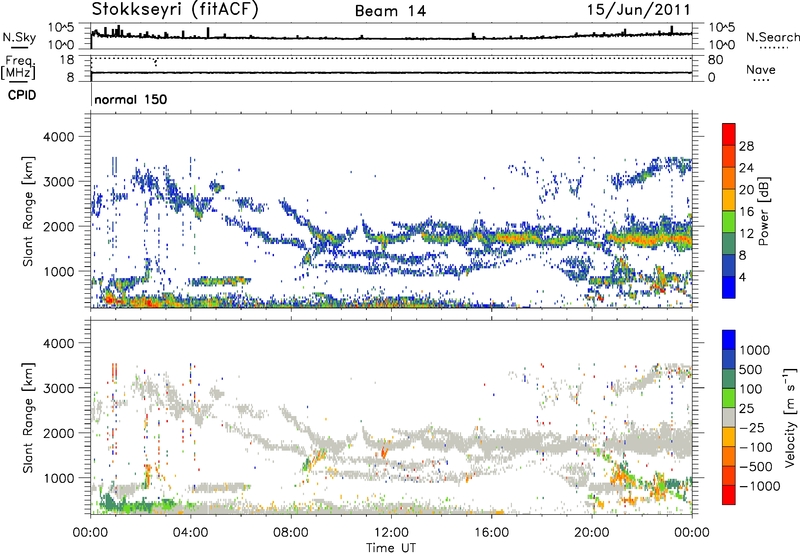
Task: Pick the 20–24 dB orange power swatch
Action: click(x=729, y=178)
